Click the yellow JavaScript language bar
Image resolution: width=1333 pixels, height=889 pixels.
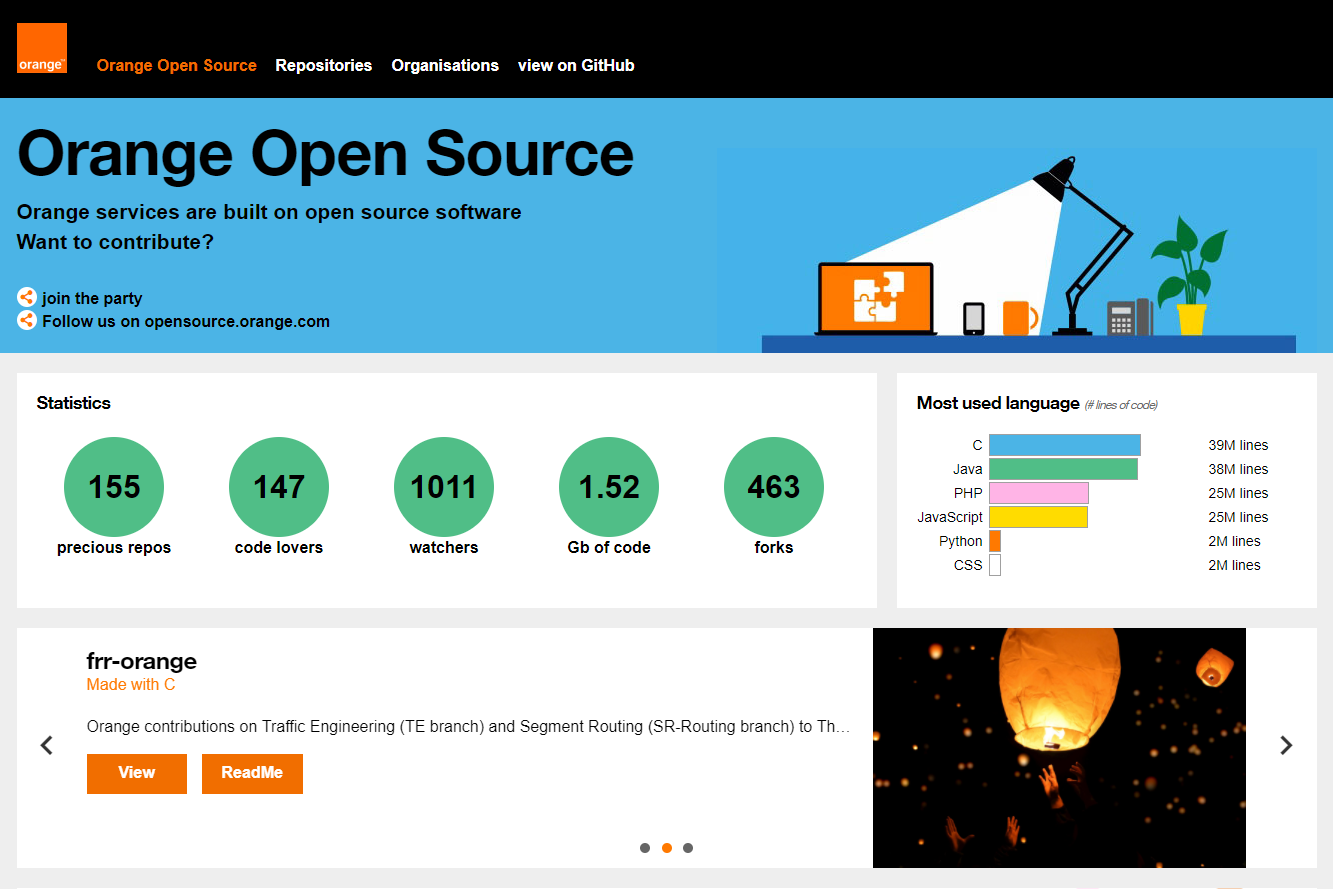point(1038,517)
